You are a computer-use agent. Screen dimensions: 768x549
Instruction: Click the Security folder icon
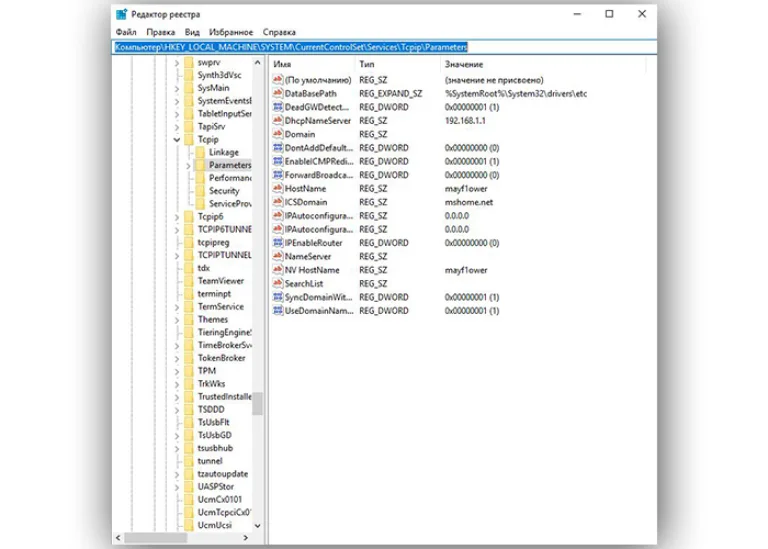(200, 191)
